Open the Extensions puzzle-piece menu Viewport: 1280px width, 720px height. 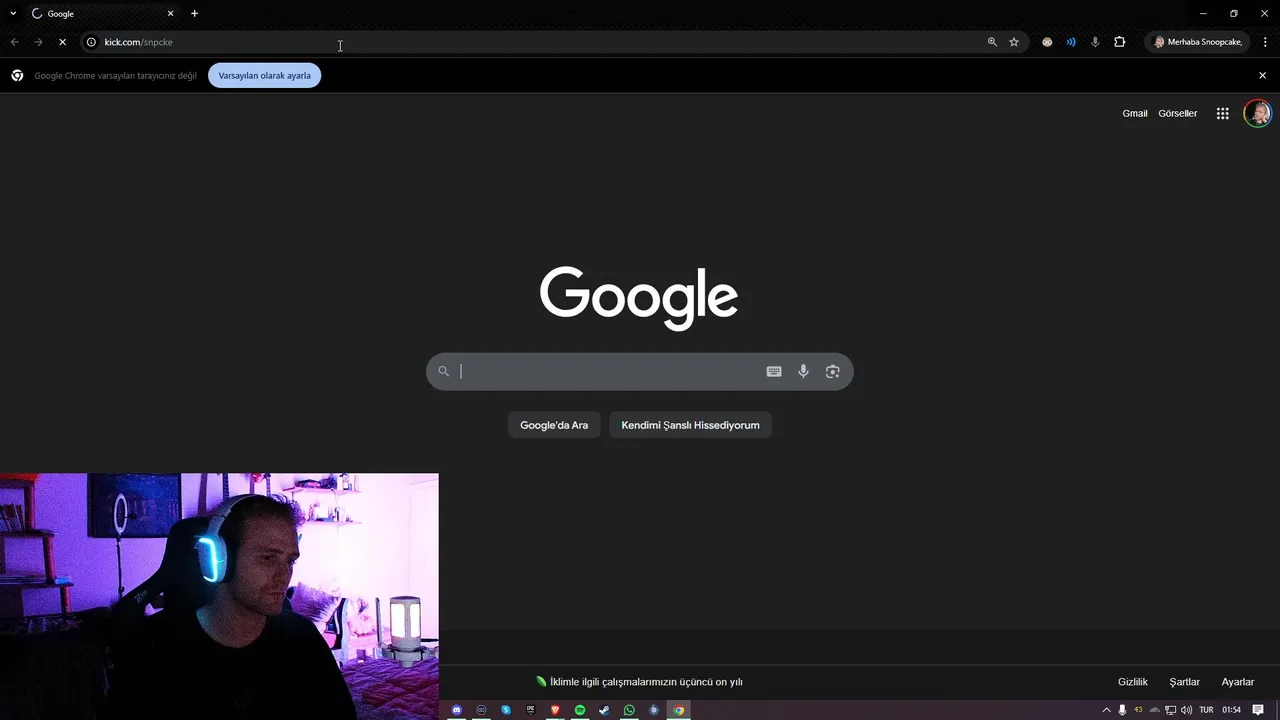point(1119,42)
